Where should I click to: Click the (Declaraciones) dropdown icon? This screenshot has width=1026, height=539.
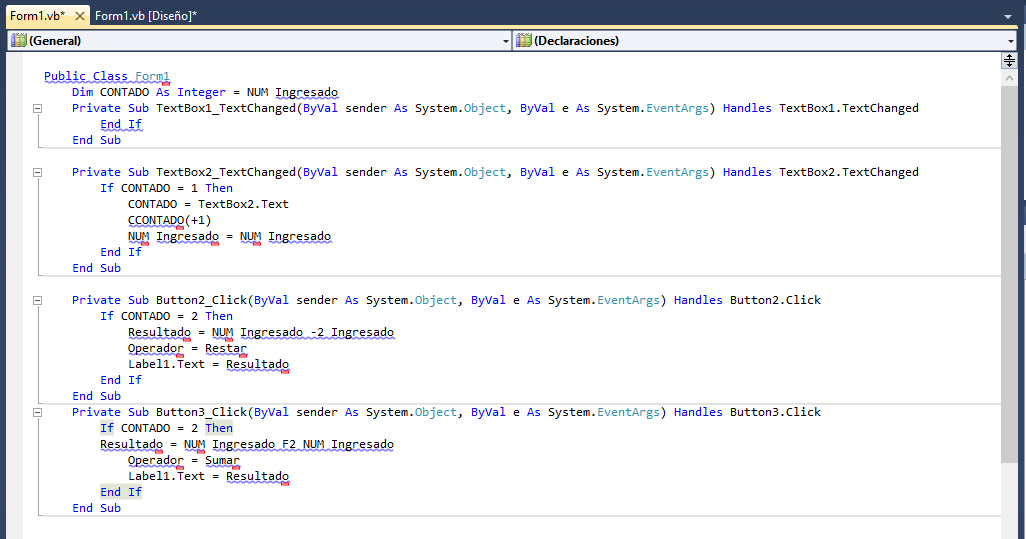(524, 41)
